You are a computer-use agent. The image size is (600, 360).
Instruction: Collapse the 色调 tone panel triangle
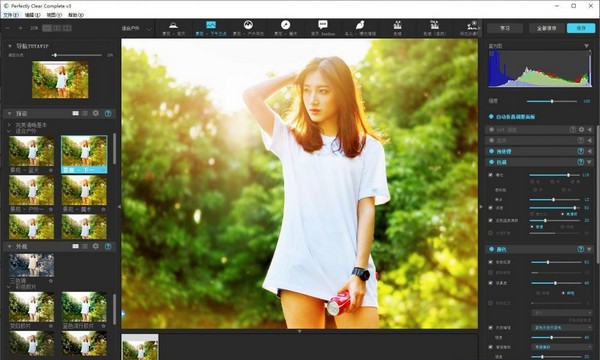[x=589, y=162]
